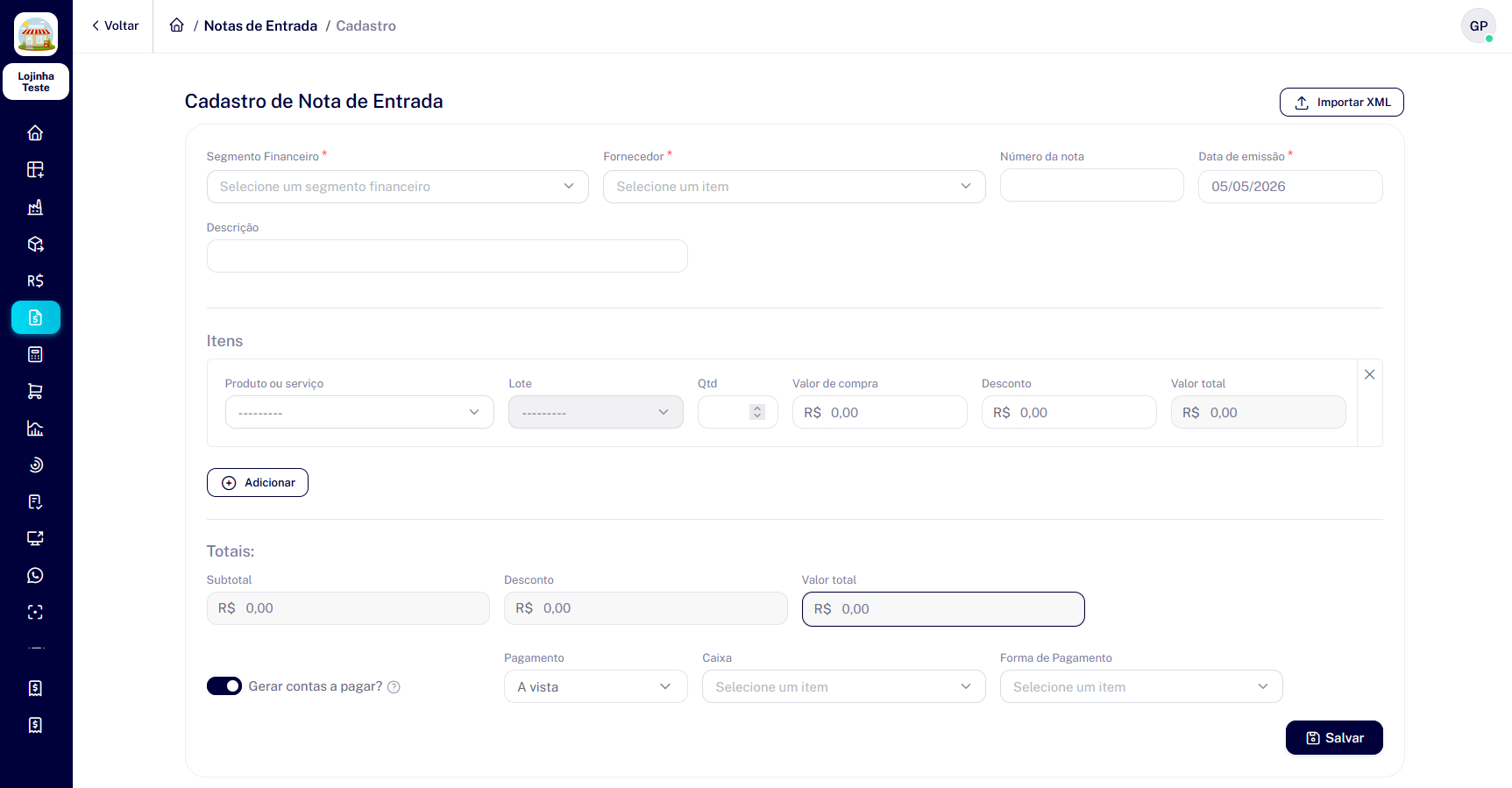The height and width of the screenshot is (788, 1512).
Task: Open the WhatsApp sidebar icon
Action: [x=35, y=575]
